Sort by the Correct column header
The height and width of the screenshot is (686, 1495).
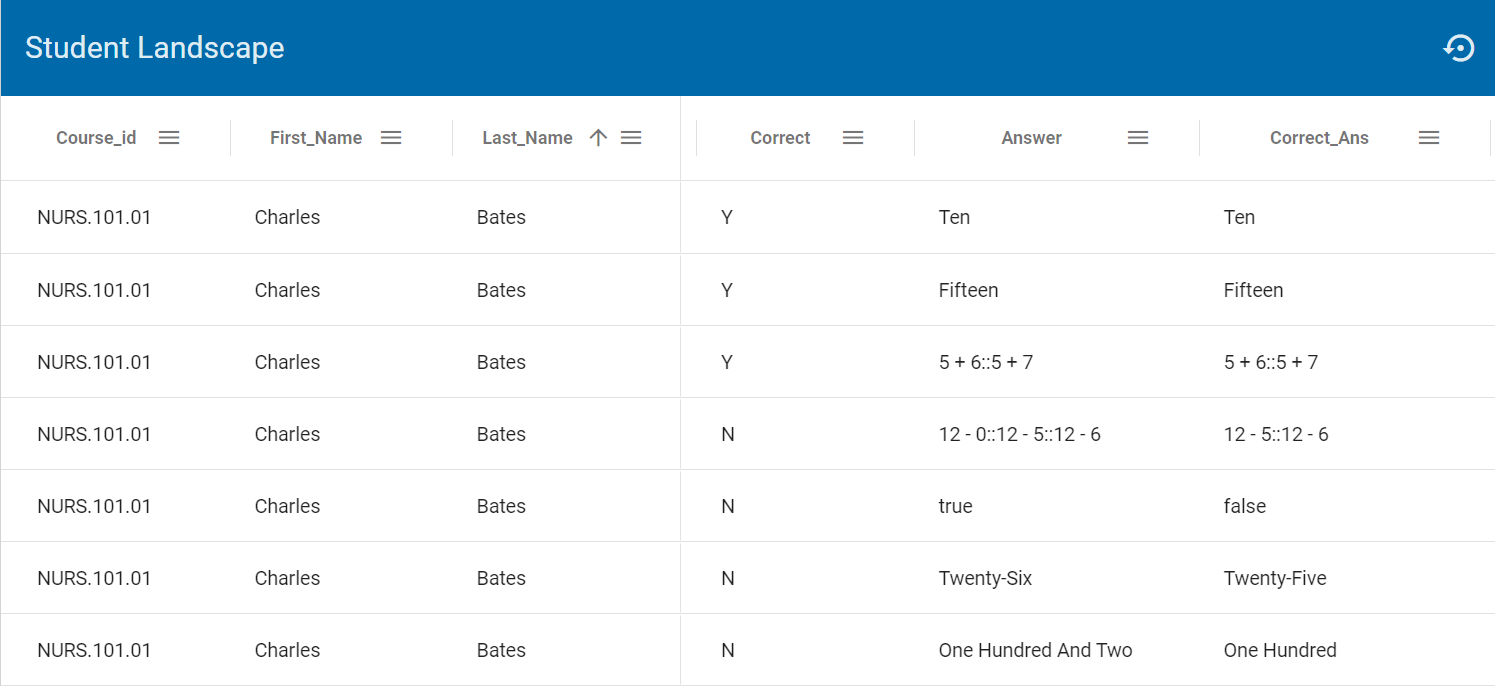pos(780,138)
